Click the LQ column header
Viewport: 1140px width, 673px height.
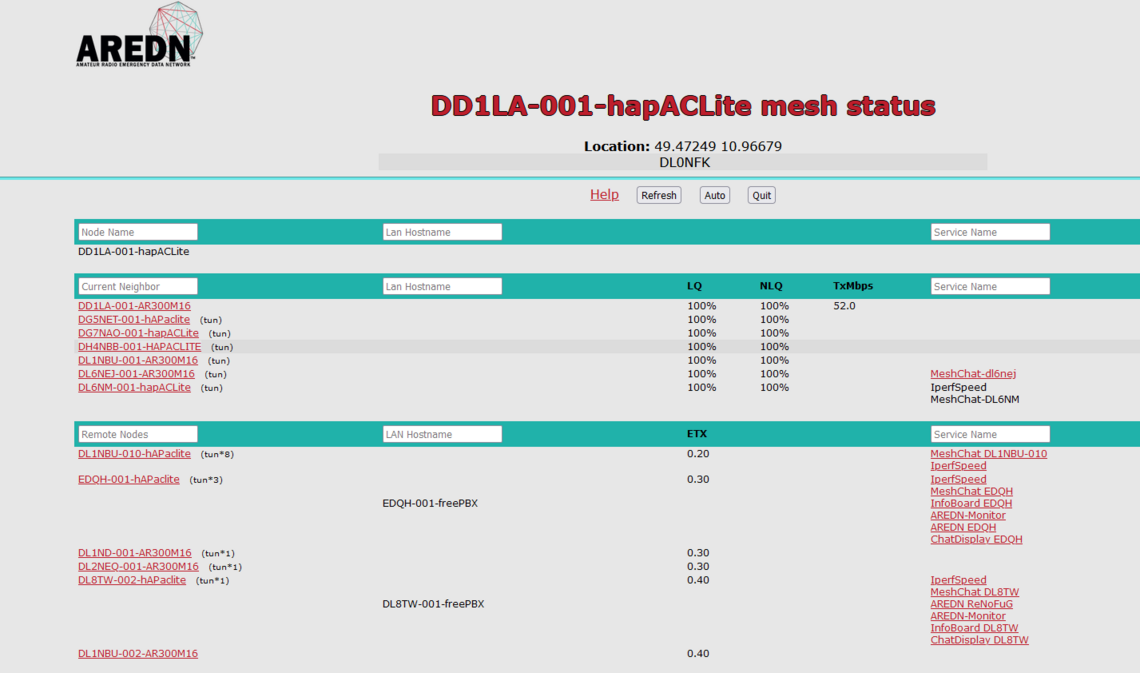[x=694, y=286]
